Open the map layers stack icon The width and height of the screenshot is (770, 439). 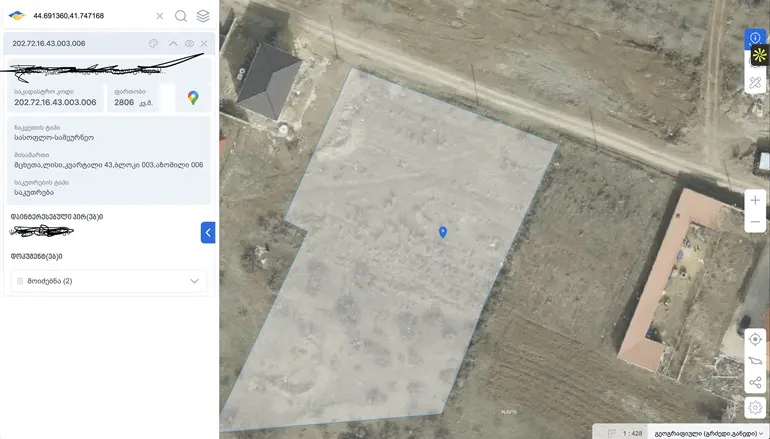pos(203,16)
